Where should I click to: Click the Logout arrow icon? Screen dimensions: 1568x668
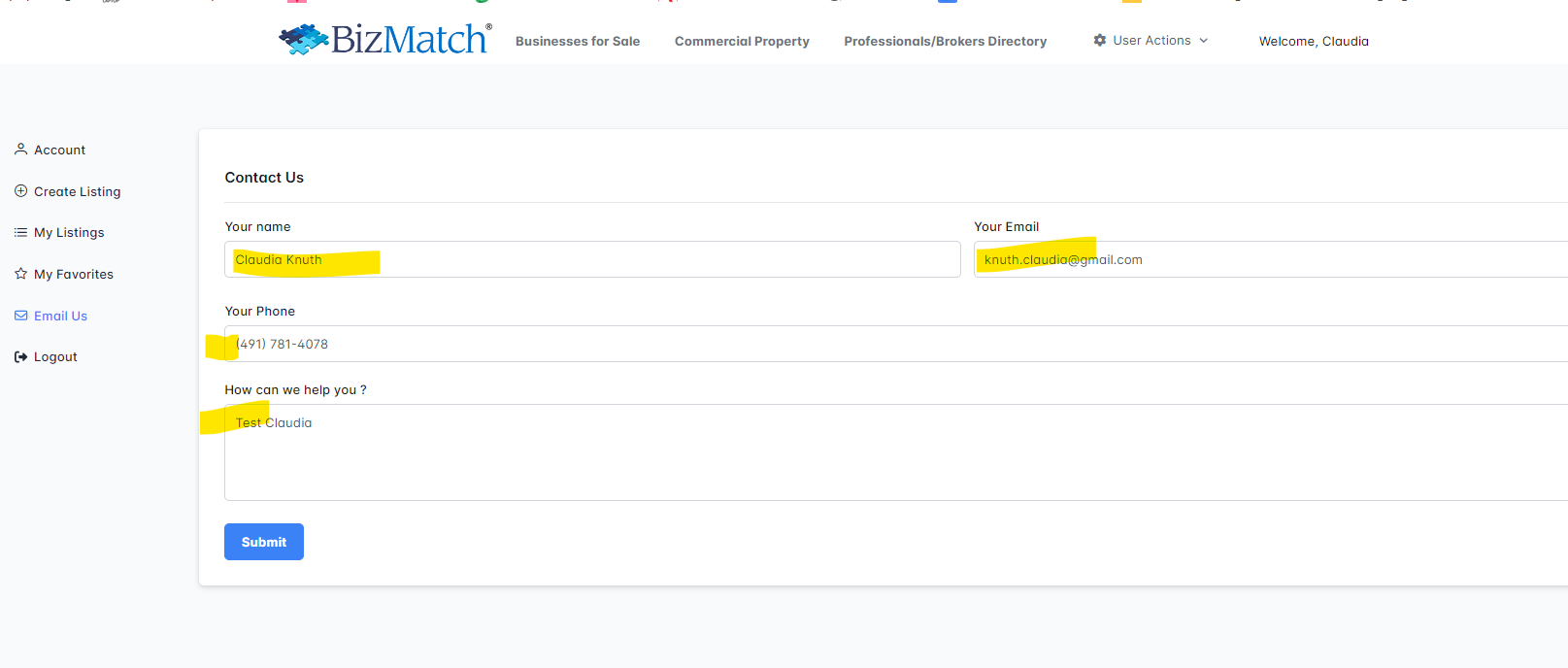(x=20, y=357)
